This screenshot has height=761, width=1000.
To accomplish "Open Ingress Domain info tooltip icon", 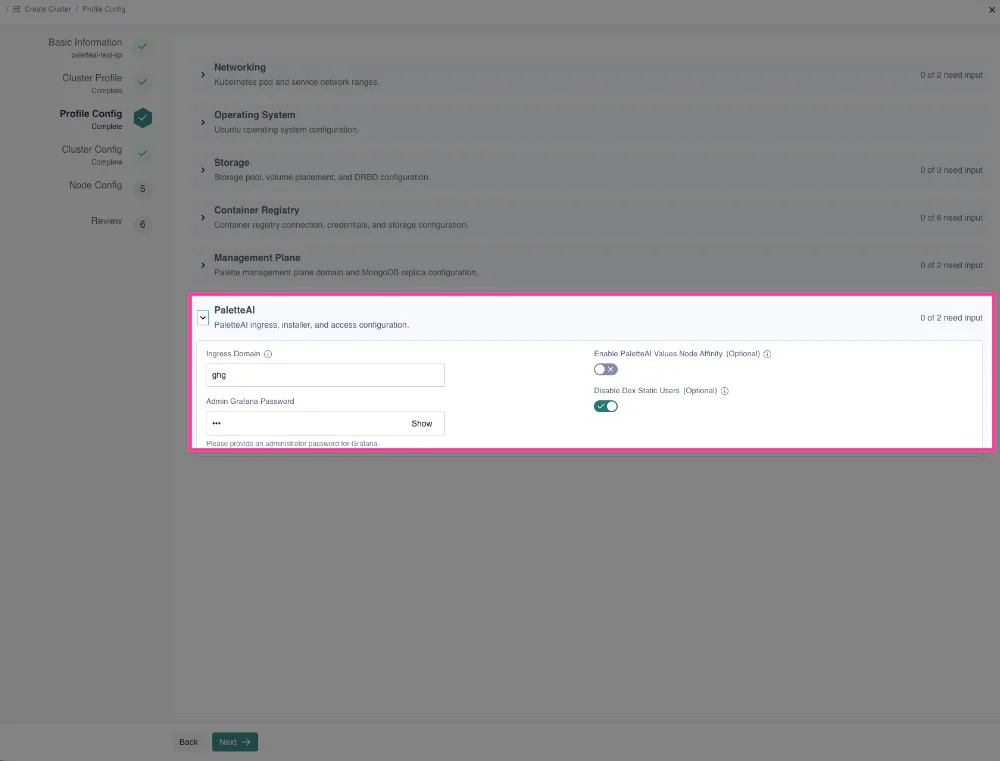I will (x=268, y=354).
